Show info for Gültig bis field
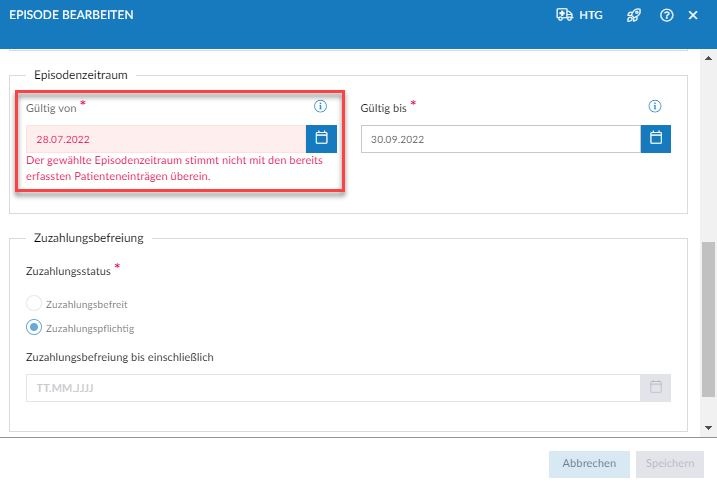The height and width of the screenshot is (487, 717). tap(655, 106)
